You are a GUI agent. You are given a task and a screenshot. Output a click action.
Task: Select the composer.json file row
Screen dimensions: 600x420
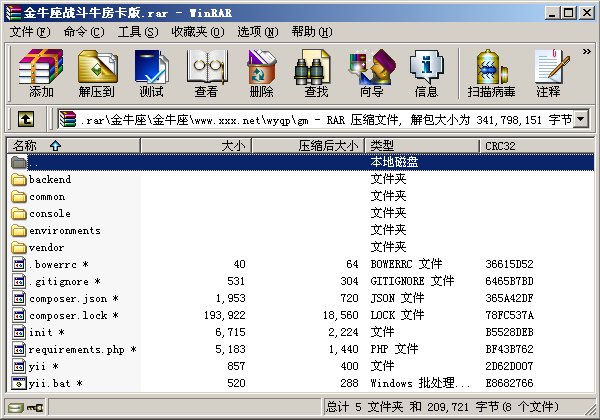pyautogui.click(x=68, y=298)
